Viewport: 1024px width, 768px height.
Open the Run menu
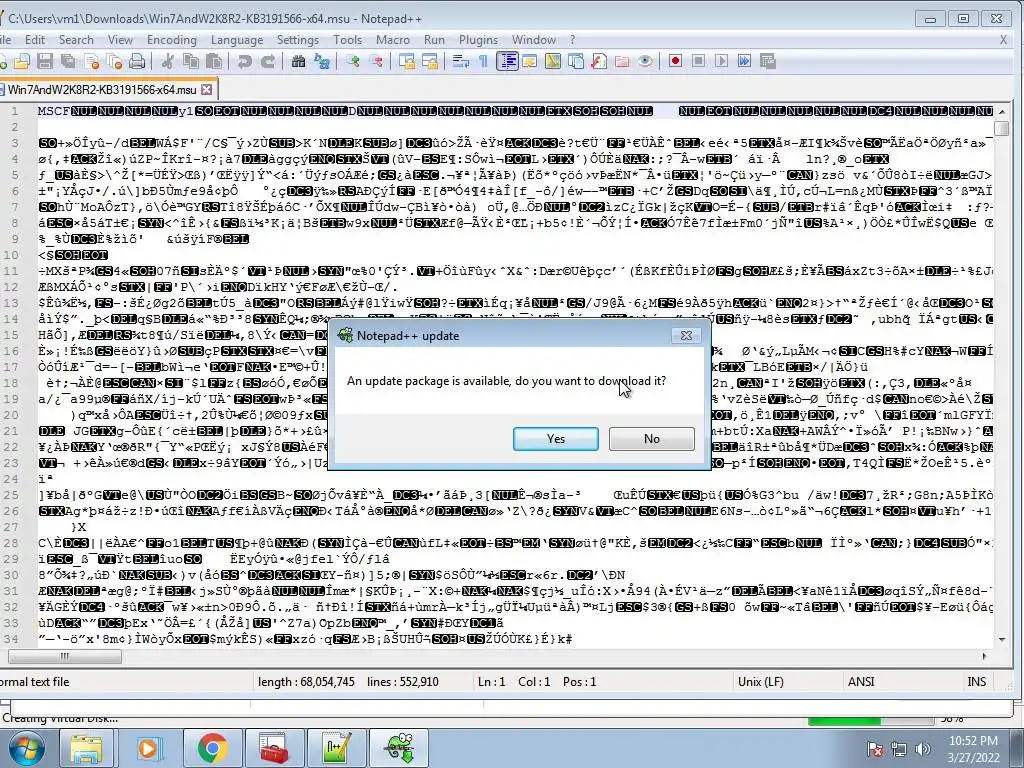(434, 40)
